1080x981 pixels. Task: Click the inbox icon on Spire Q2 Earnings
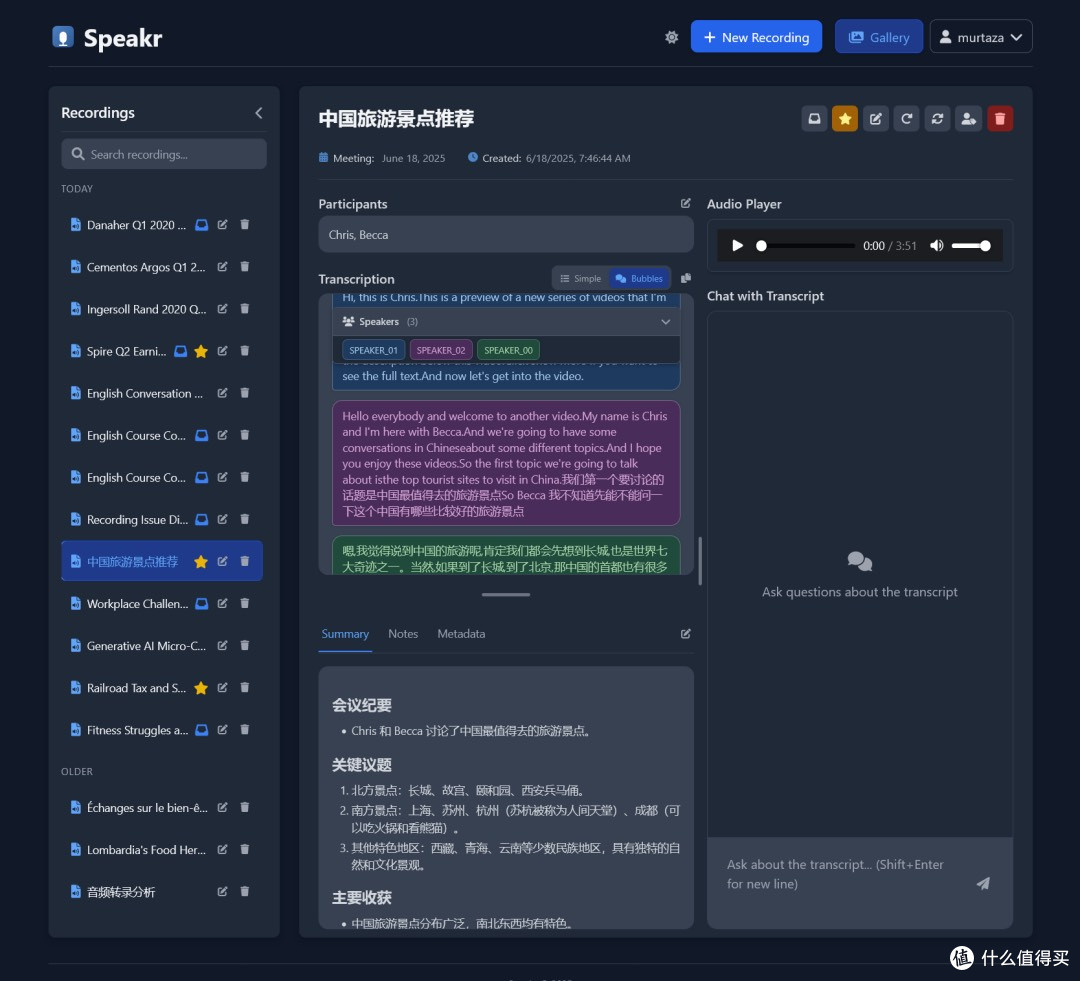[x=180, y=351]
